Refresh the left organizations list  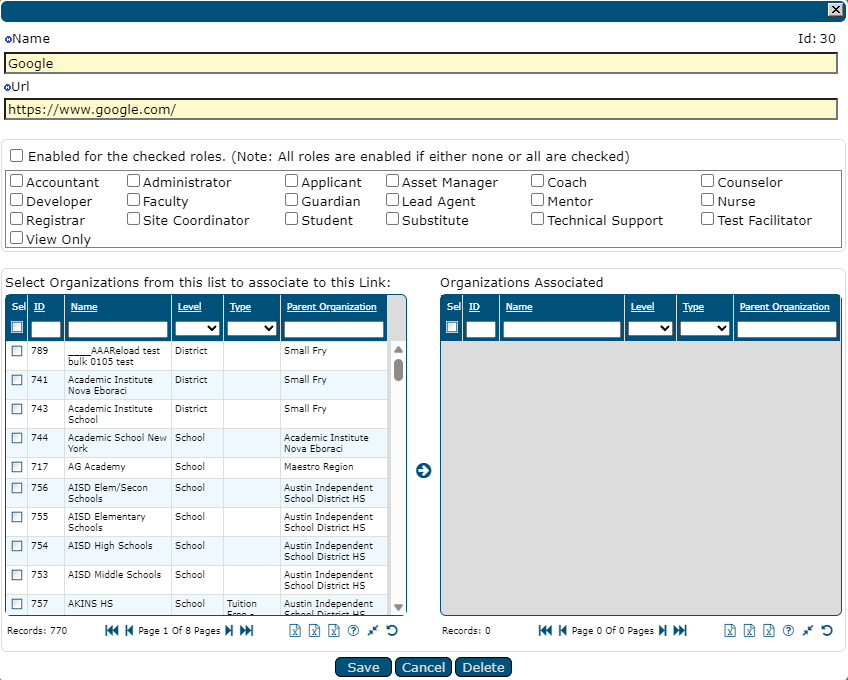(x=392, y=631)
